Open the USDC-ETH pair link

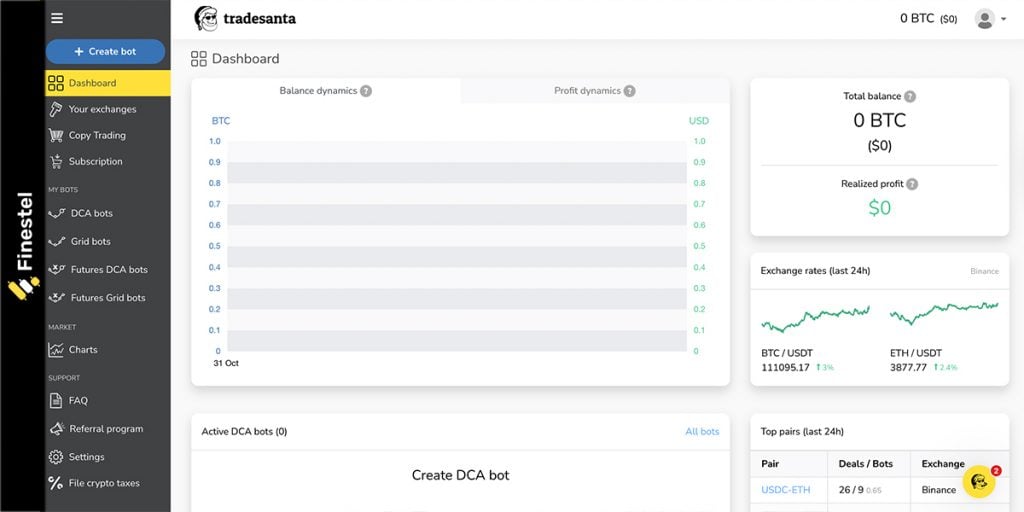click(786, 490)
